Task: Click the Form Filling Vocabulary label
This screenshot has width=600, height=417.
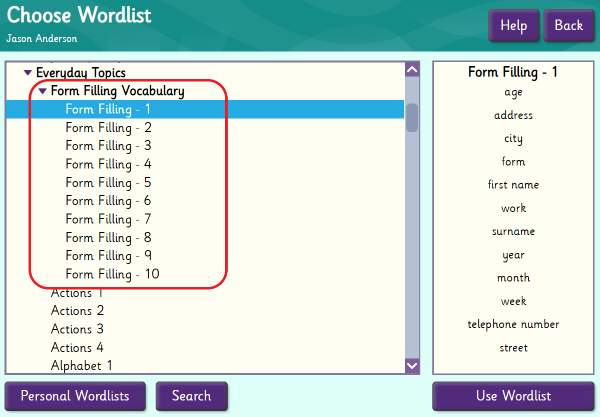Action: click(x=117, y=91)
